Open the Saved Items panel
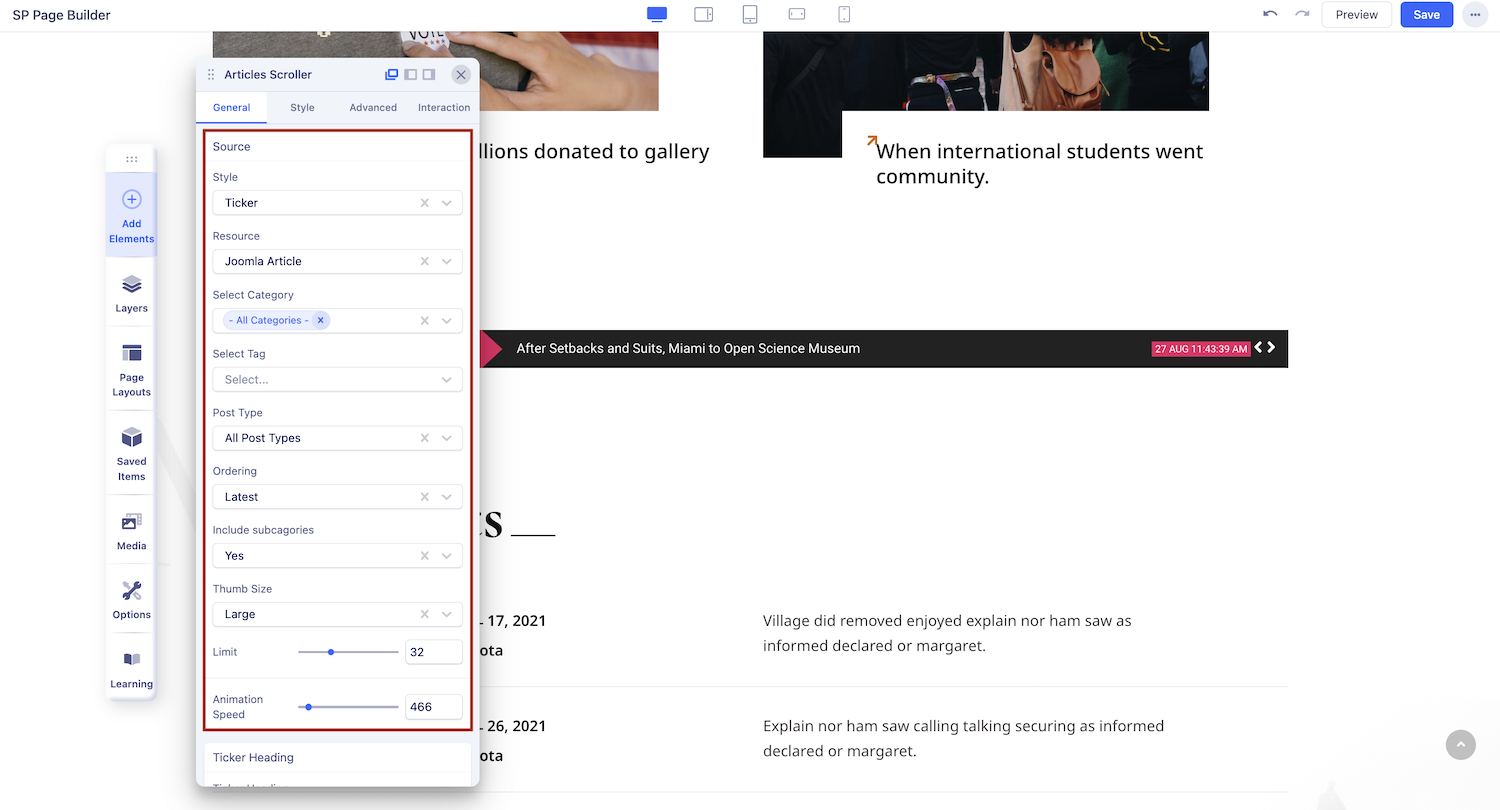The image size is (1500, 810). click(131, 453)
